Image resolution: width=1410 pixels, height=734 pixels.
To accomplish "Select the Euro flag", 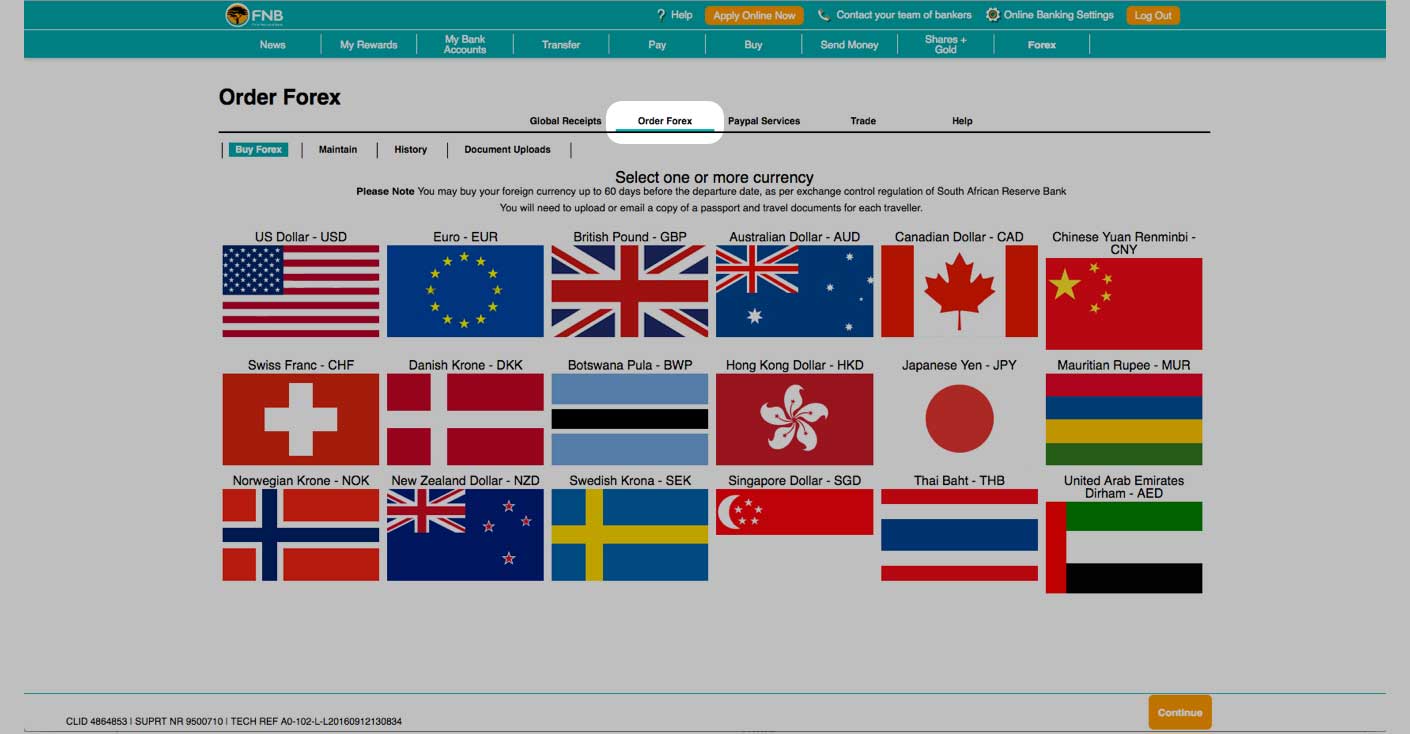I will point(465,291).
